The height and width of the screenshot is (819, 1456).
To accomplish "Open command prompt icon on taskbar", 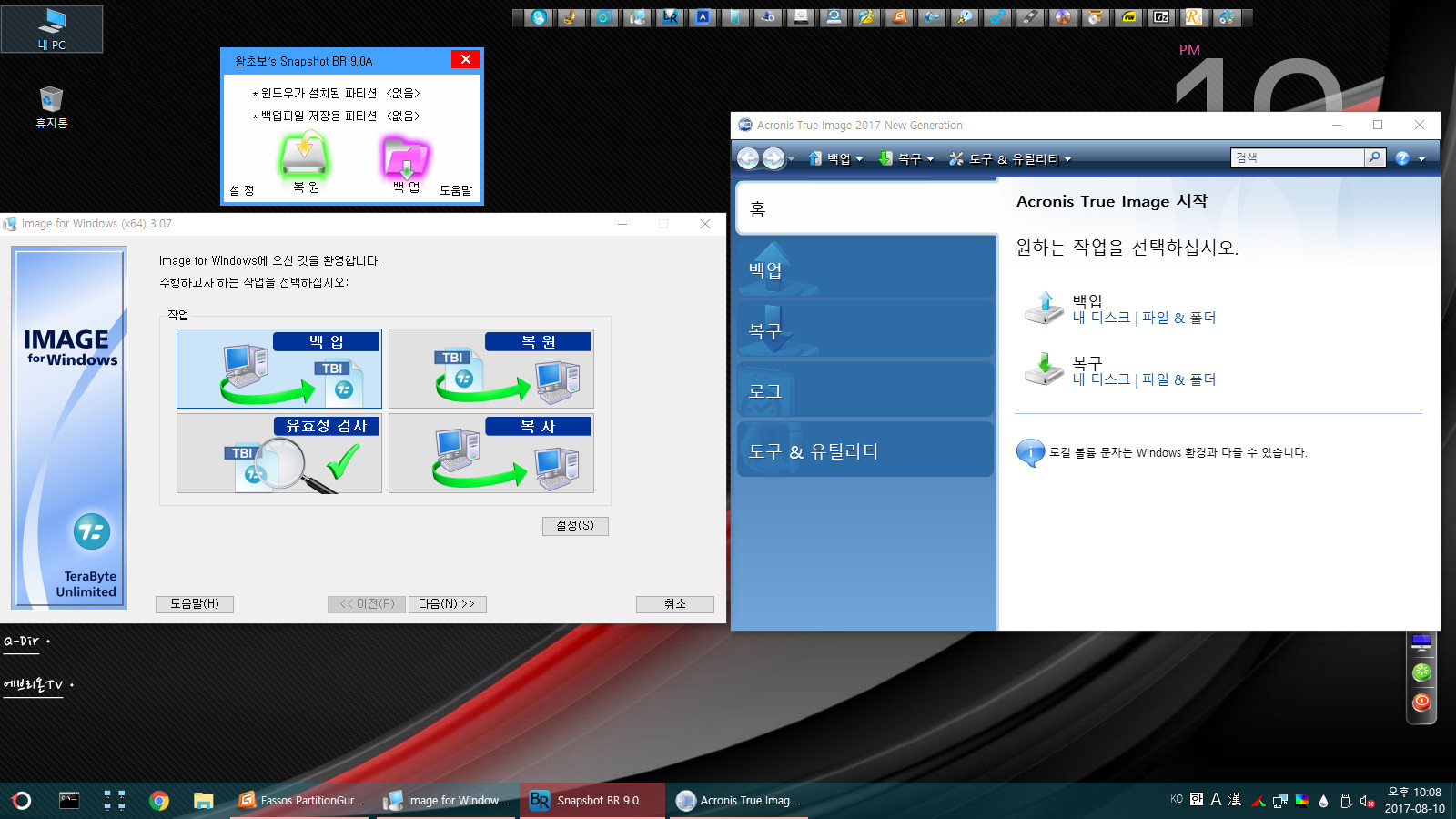I will click(69, 801).
